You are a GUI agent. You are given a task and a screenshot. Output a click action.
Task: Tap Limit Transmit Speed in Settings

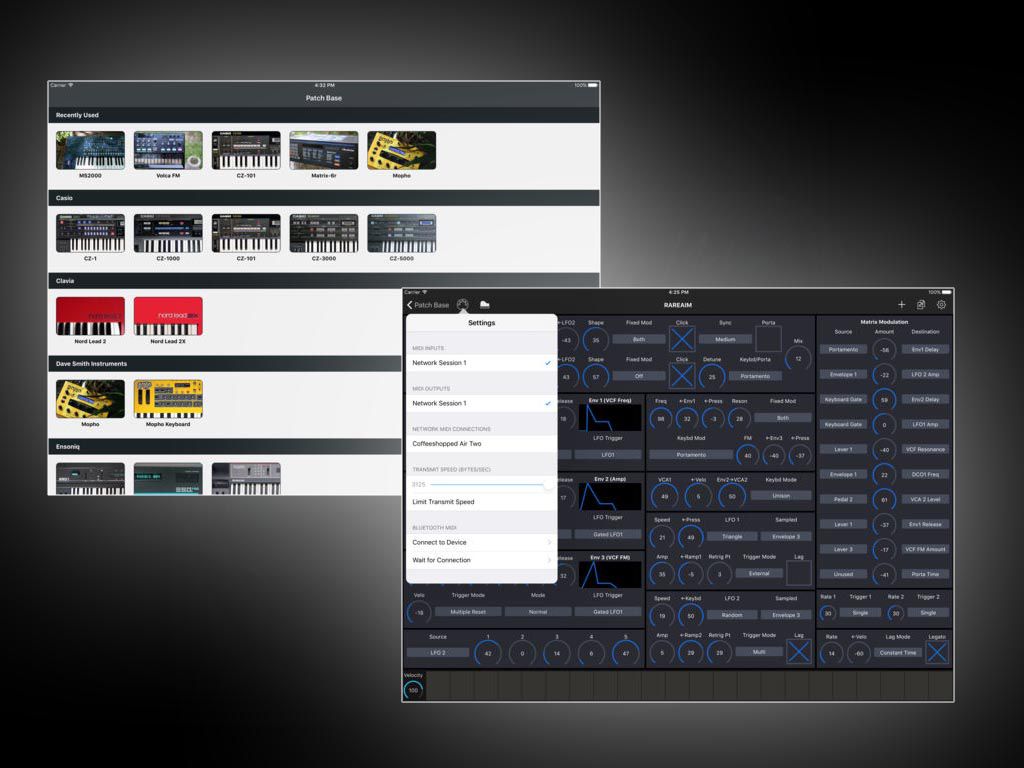click(481, 502)
